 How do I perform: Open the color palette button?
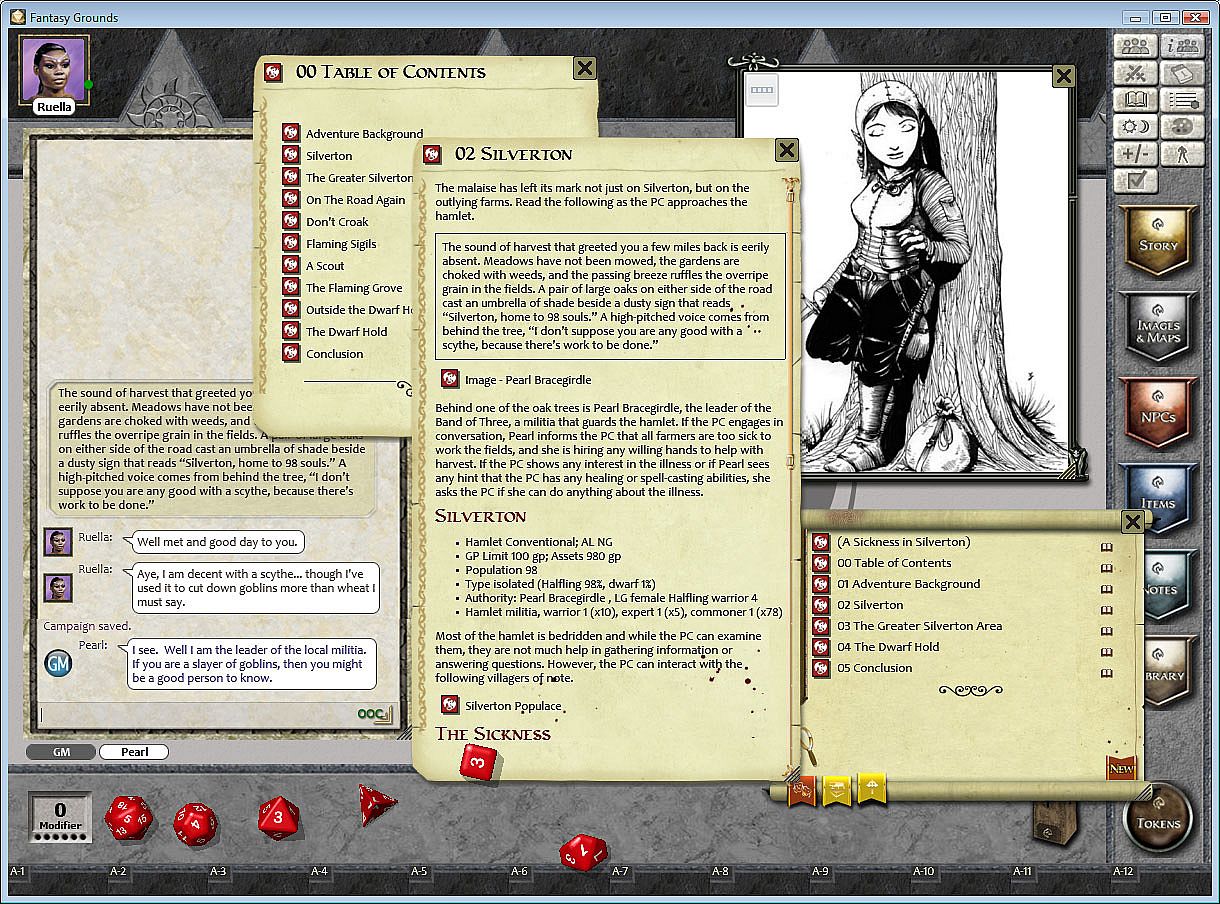[x=1184, y=127]
